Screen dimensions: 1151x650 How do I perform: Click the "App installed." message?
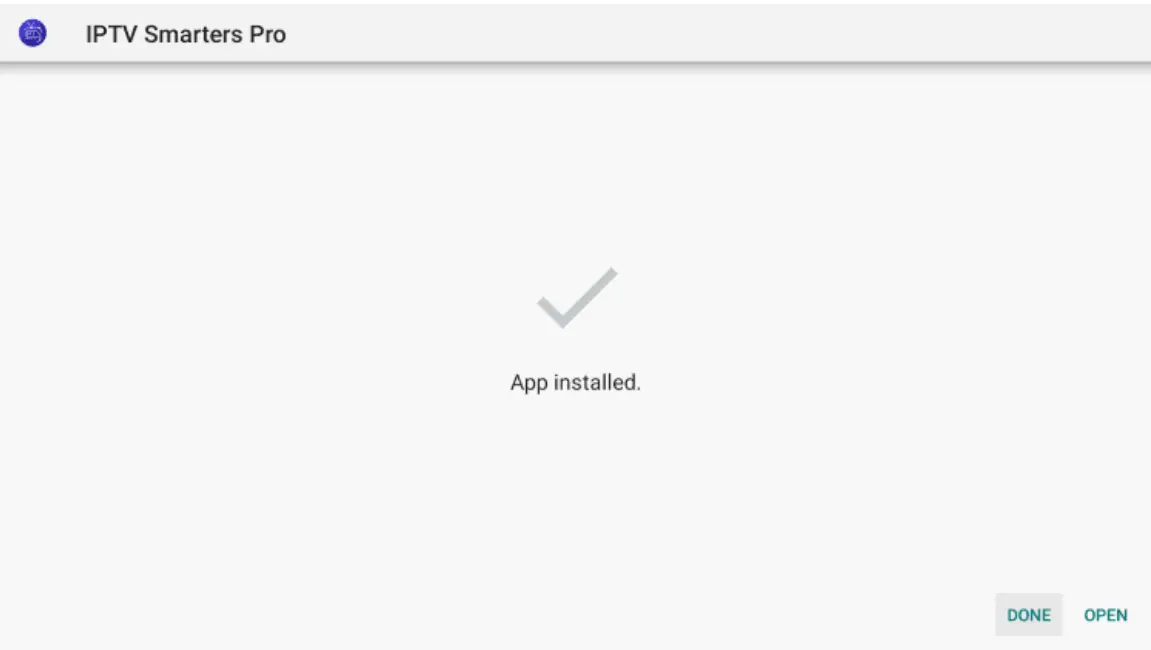575,382
